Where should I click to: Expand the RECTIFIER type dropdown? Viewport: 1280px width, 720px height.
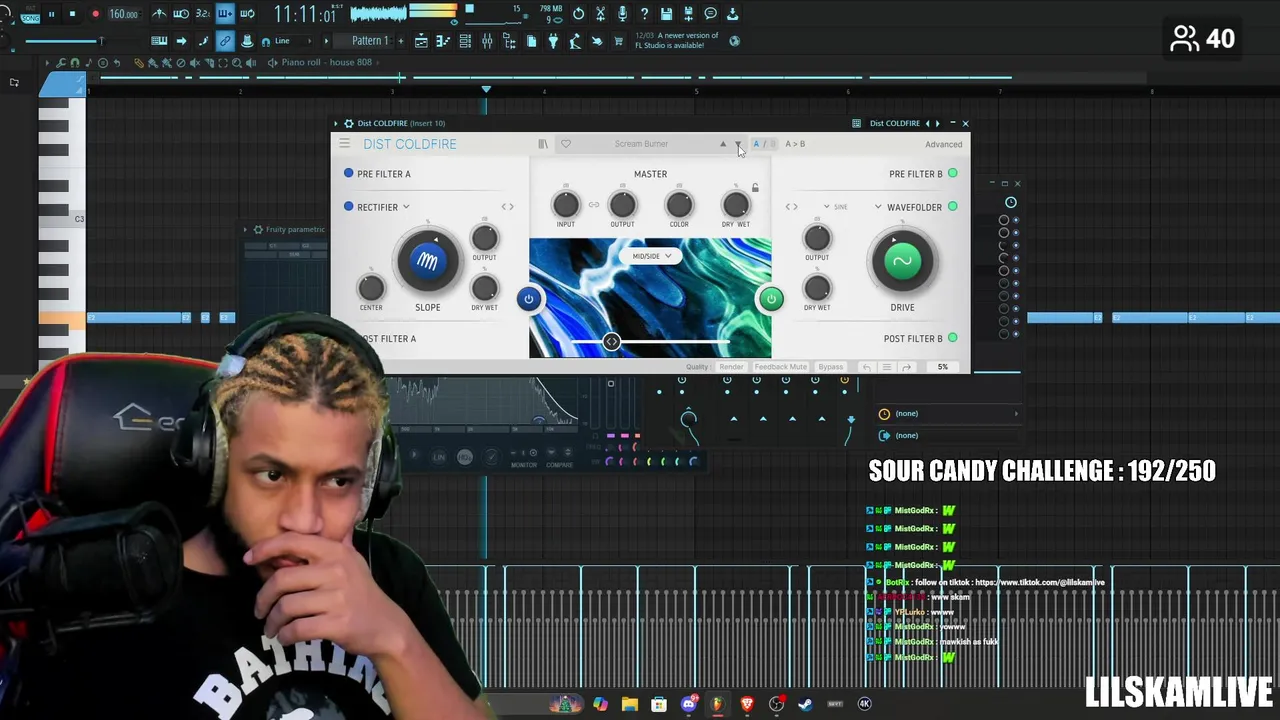(x=406, y=207)
